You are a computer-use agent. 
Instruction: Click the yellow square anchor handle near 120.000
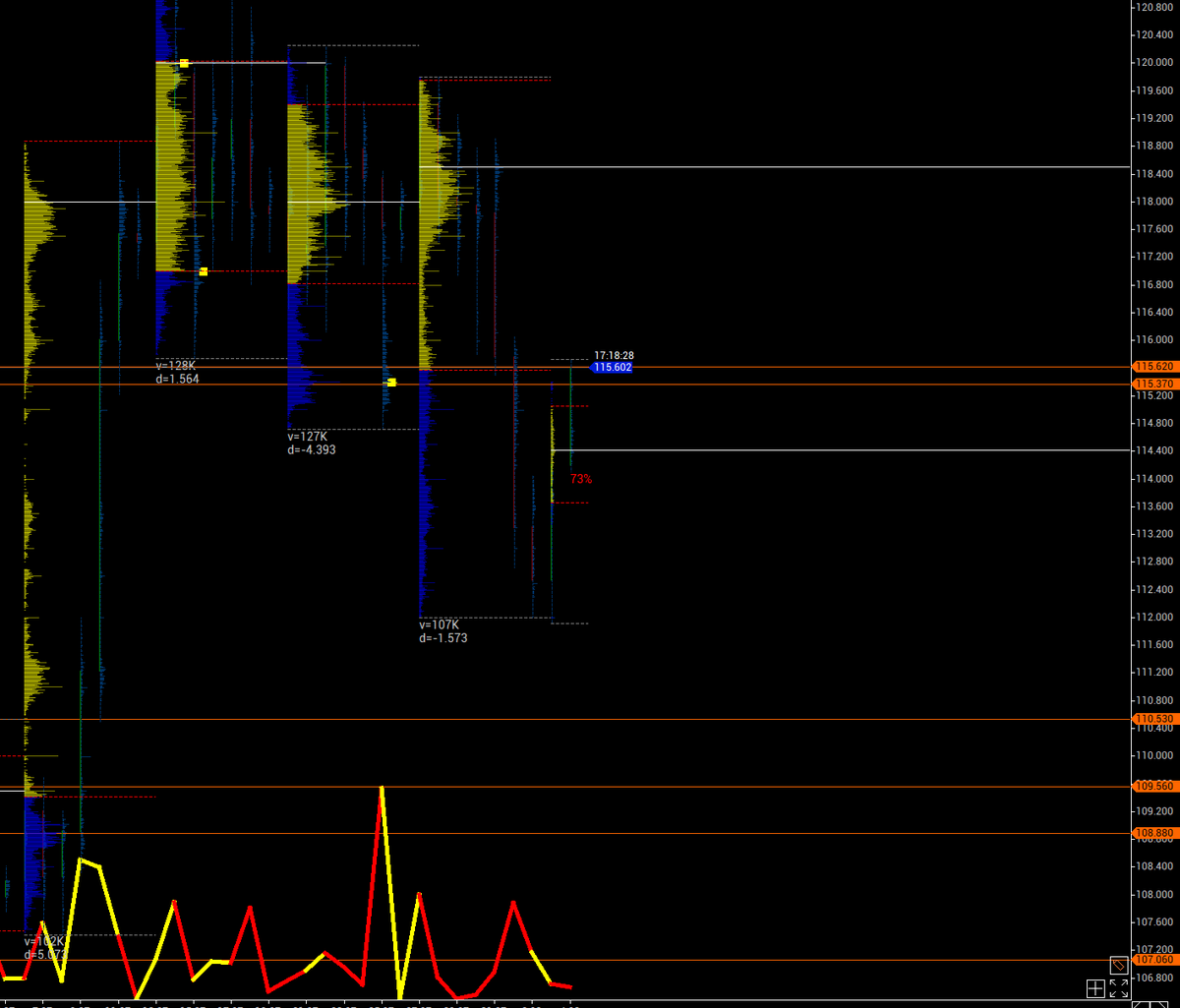click(182, 62)
